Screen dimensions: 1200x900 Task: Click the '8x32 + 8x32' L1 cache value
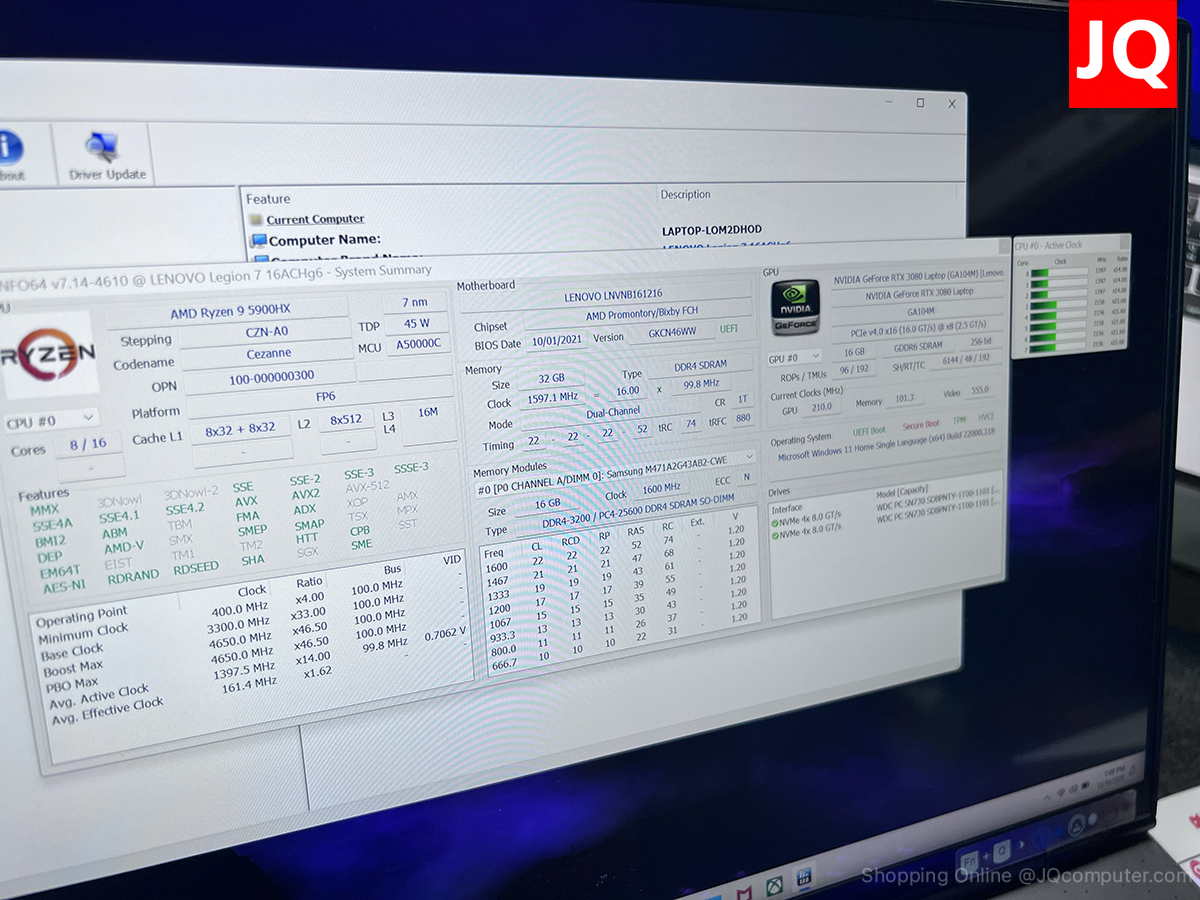click(x=240, y=429)
